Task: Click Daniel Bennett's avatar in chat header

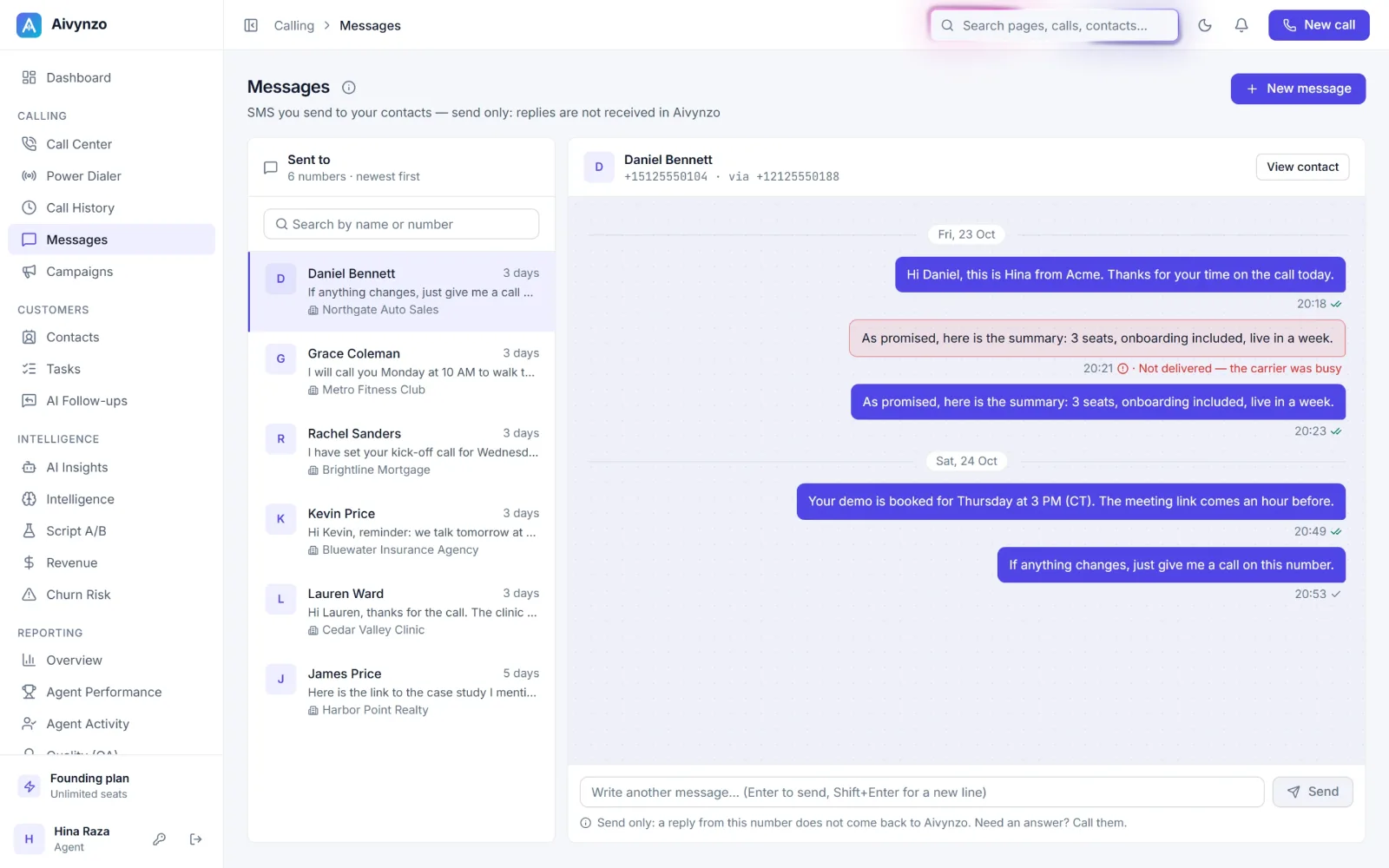Action: [x=599, y=167]
